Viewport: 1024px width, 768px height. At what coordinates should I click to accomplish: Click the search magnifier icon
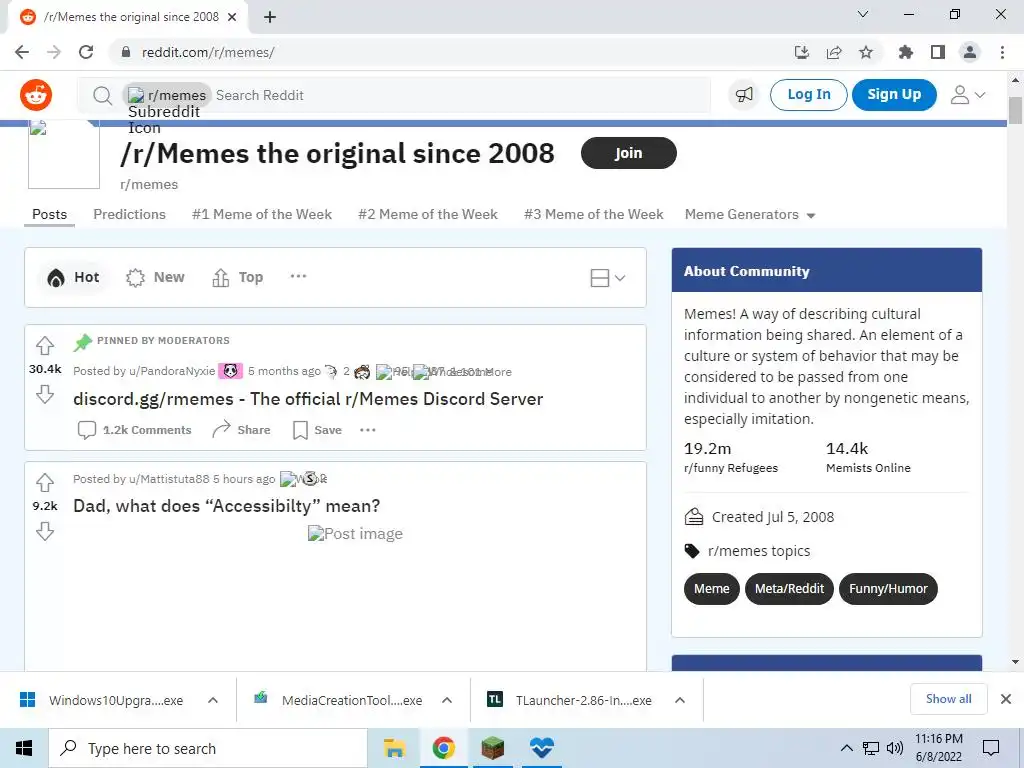coord(102,95)
